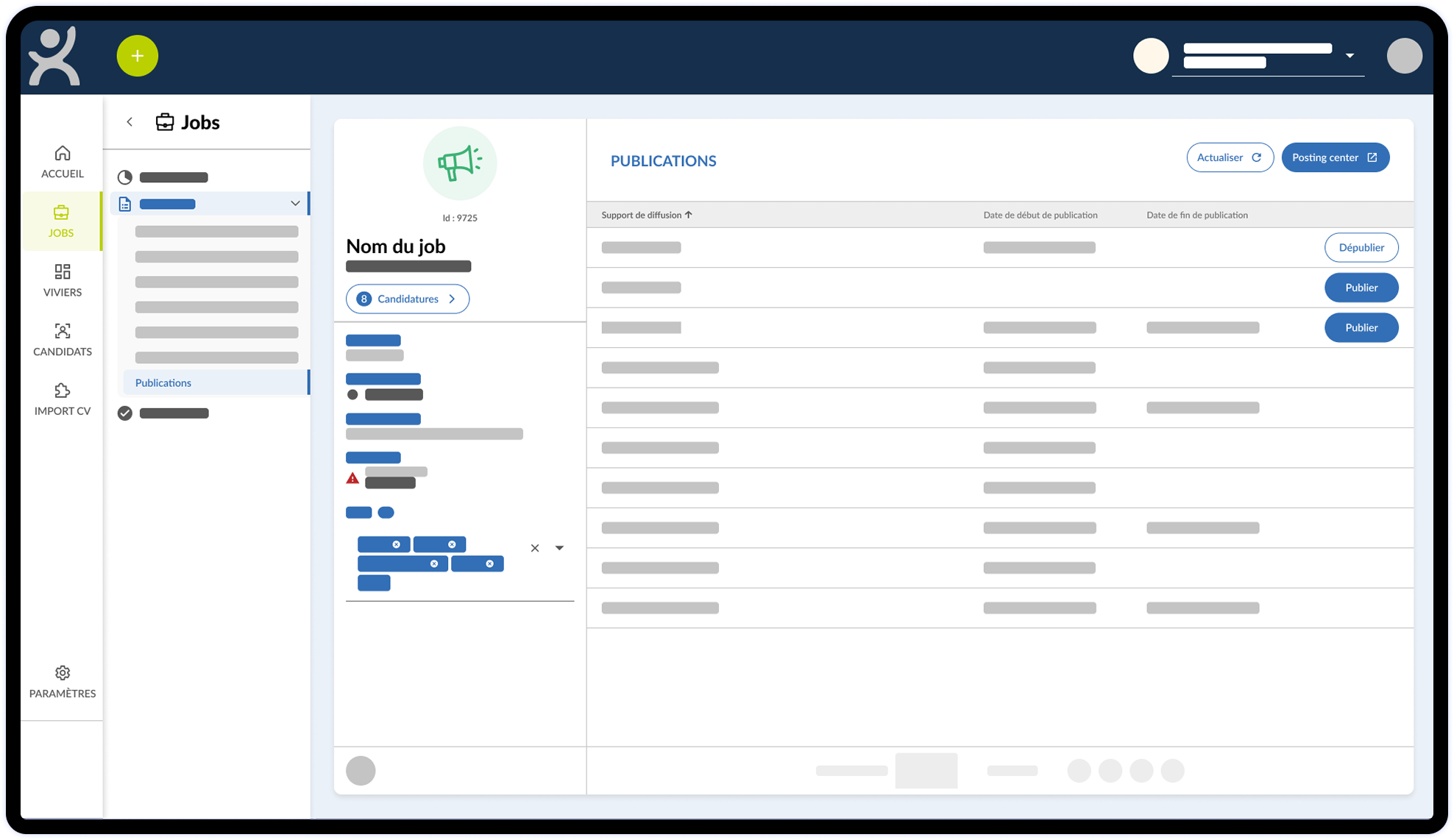Collapse the highlighted sidebar submenu chevron
This screenshot has width=1454, height=840.
pyautogui.click(x=295, y=204)
